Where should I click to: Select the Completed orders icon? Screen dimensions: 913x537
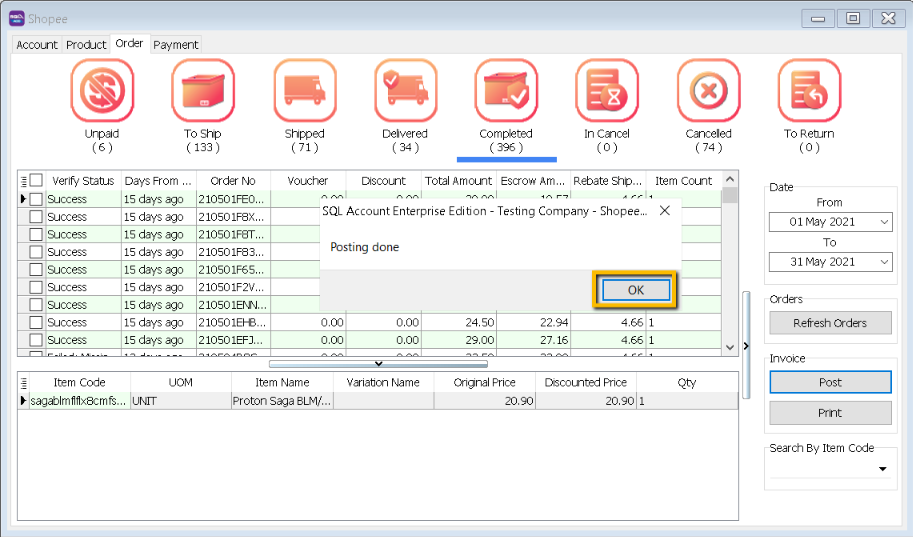[x=506, y=91]
